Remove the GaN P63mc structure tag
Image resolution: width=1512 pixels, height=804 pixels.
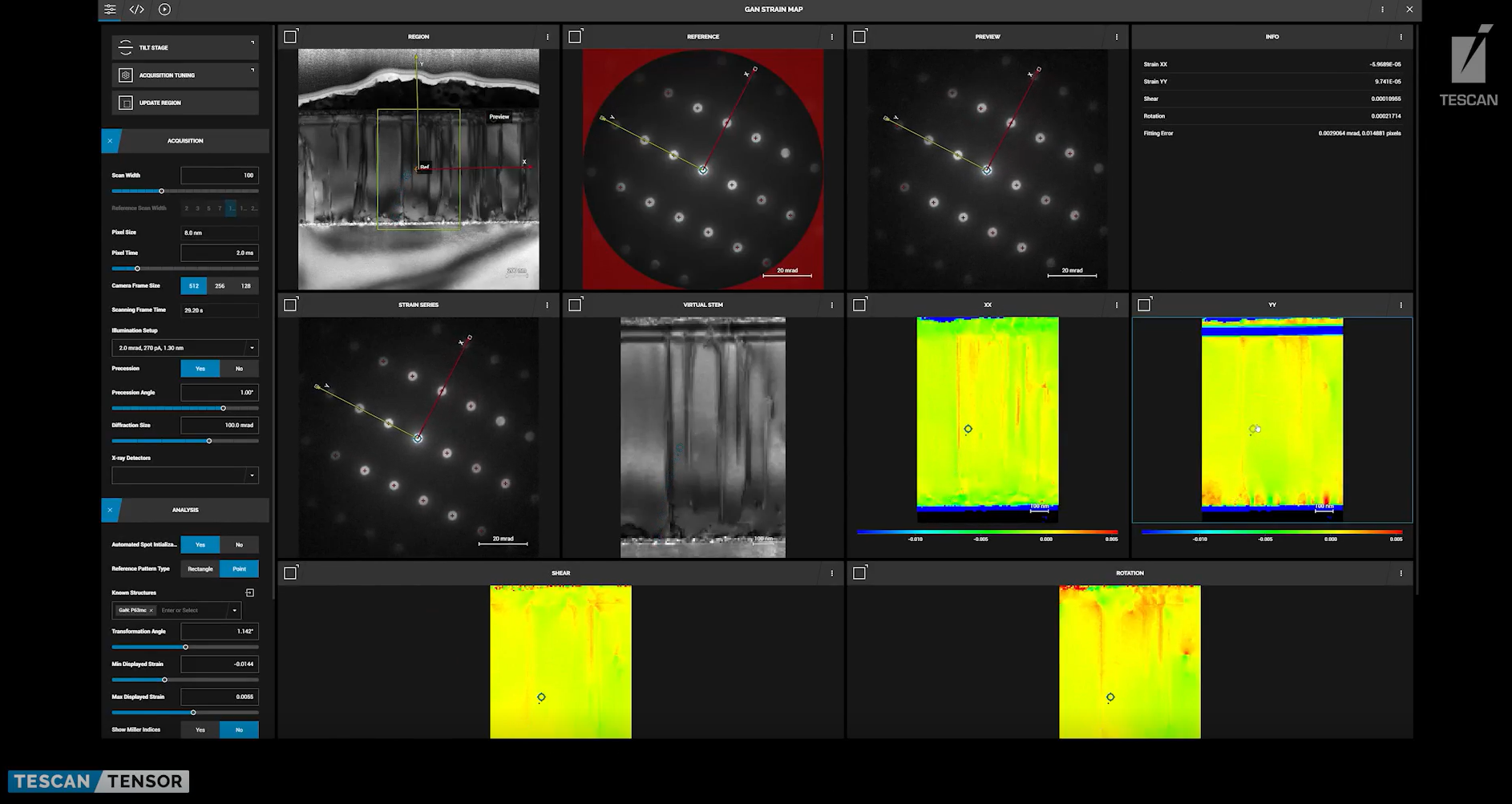(x=152, y=610)
